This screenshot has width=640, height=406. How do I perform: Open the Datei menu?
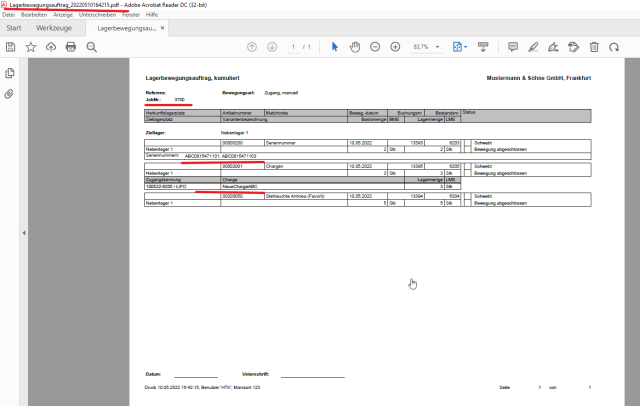coord(10,16)
